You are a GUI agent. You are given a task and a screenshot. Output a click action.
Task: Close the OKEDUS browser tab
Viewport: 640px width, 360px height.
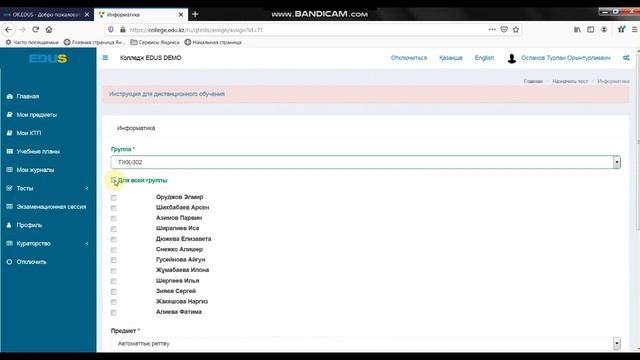pos(87,15)
